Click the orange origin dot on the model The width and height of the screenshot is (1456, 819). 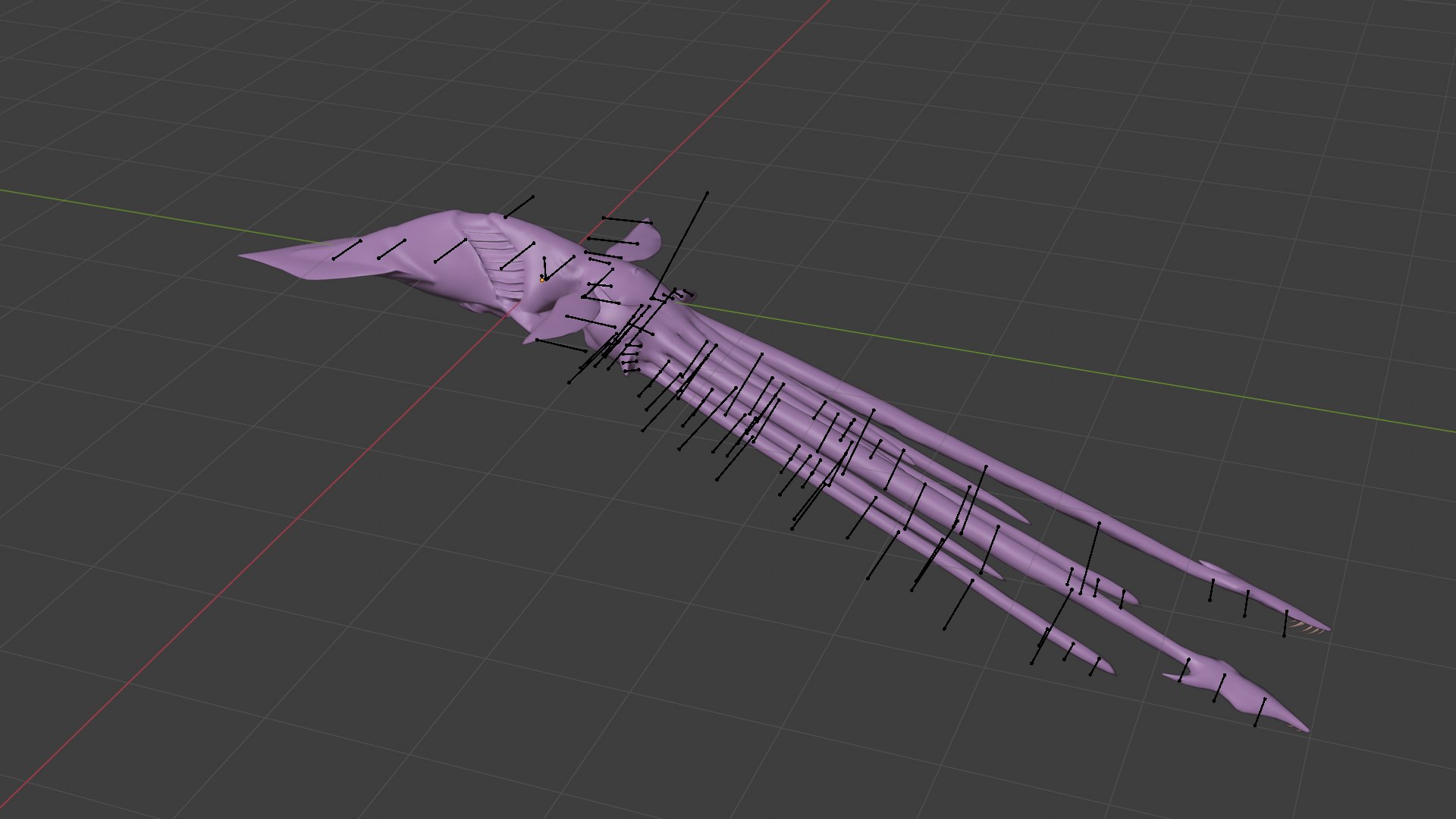[x=542, y=281]
